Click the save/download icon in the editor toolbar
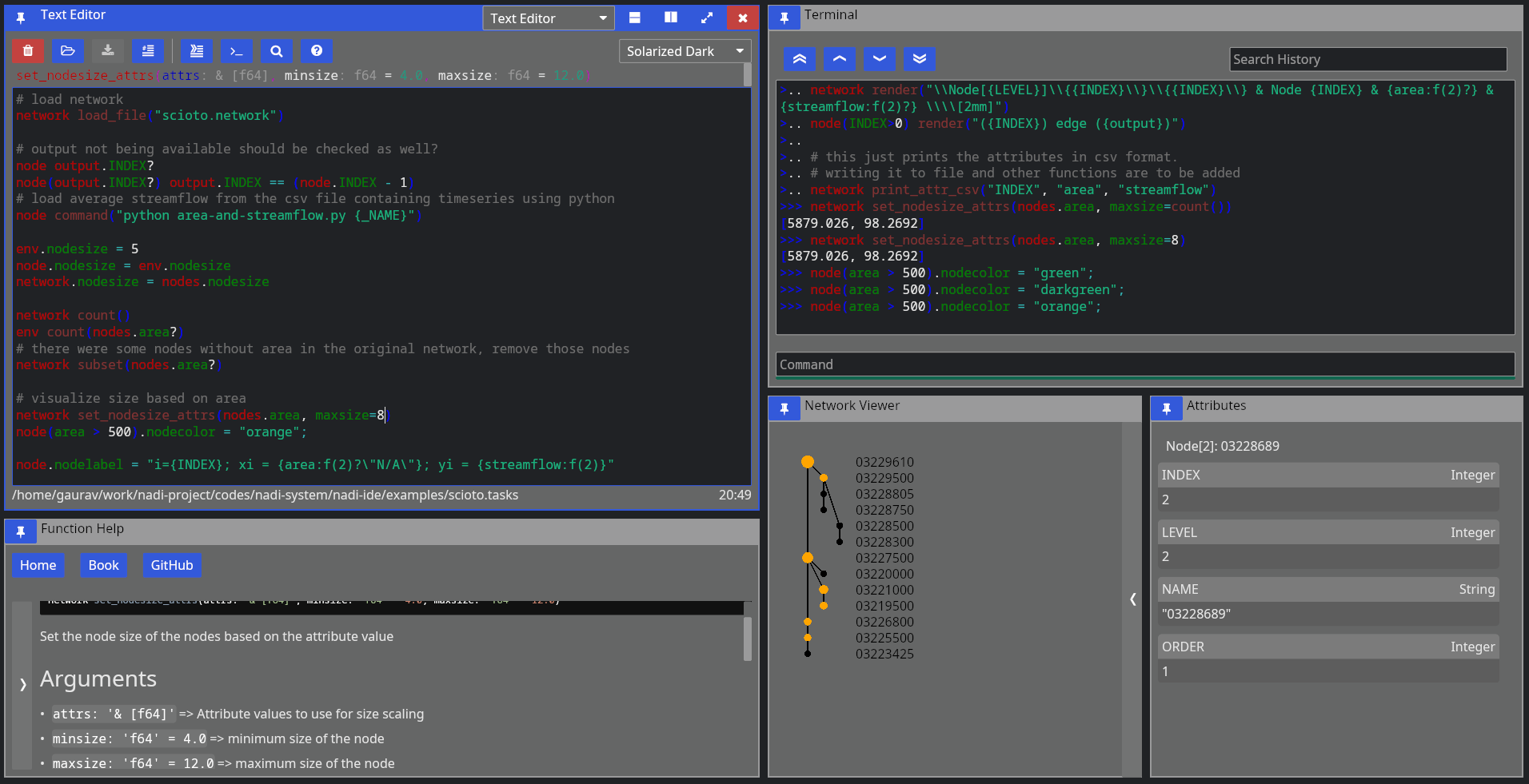Viewport: 1529px width, 784px height. click(108, 50)
